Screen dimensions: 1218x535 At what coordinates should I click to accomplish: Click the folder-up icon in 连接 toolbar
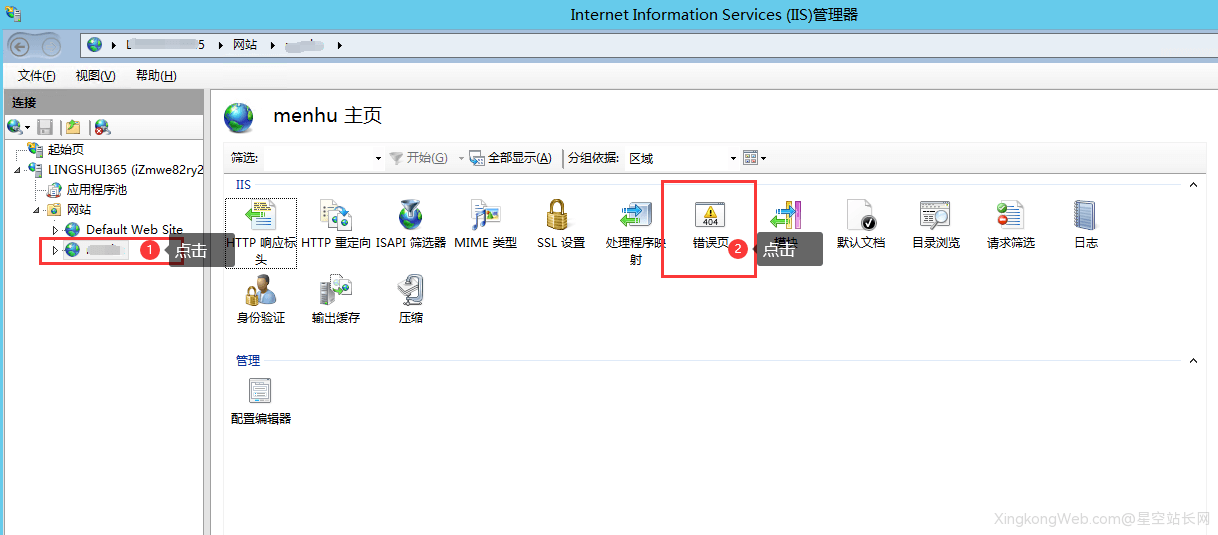[x=73, y=127]
